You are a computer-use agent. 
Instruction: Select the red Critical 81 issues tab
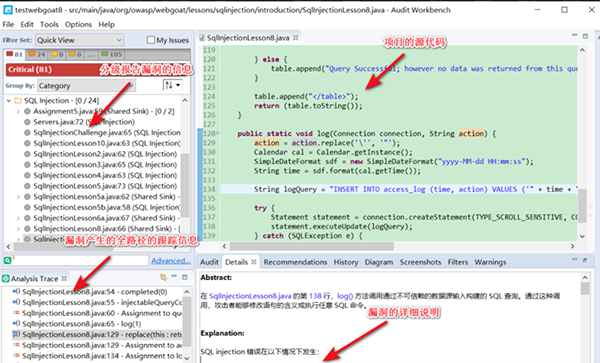click(x=15, y=54)
